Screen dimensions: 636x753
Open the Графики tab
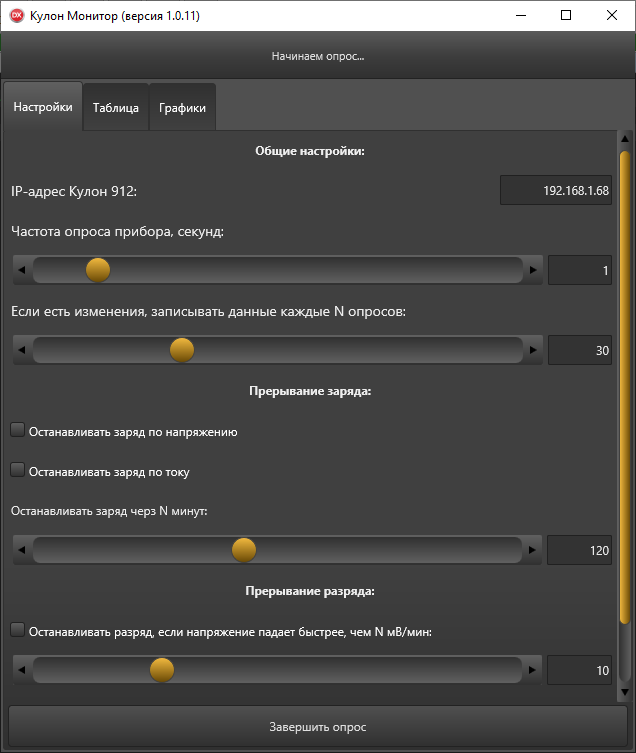click(182, 108)
